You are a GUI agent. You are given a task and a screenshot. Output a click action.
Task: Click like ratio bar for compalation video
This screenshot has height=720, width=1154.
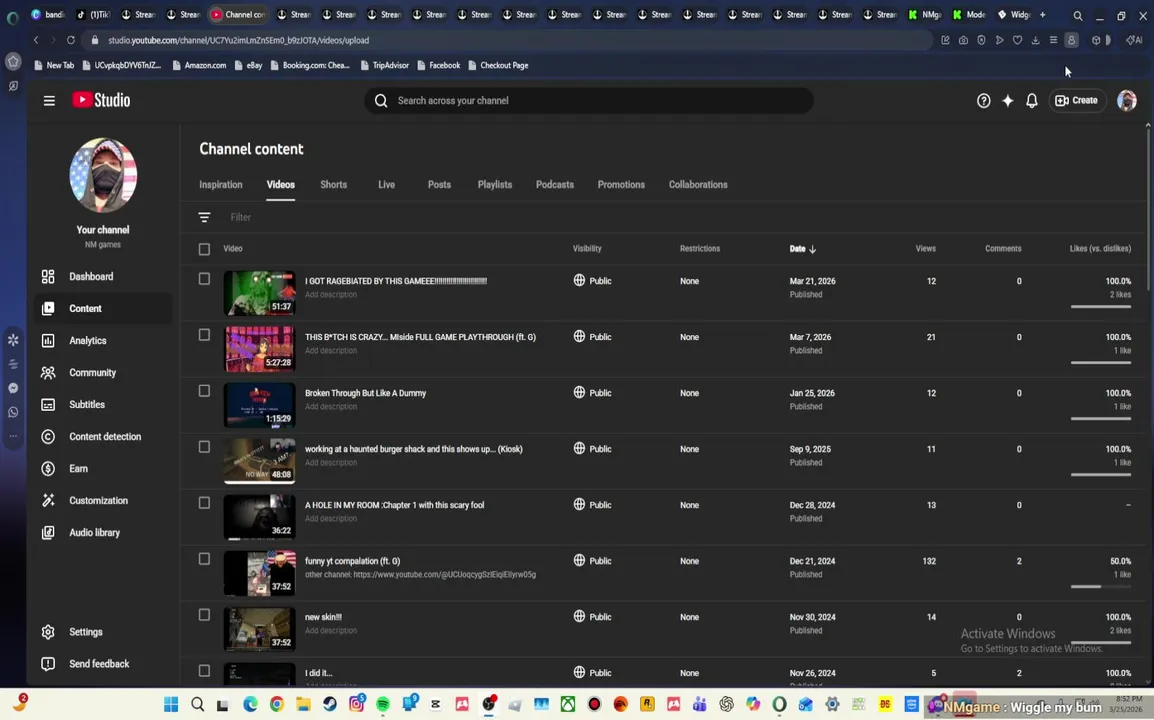click(x=1100, y=587)
